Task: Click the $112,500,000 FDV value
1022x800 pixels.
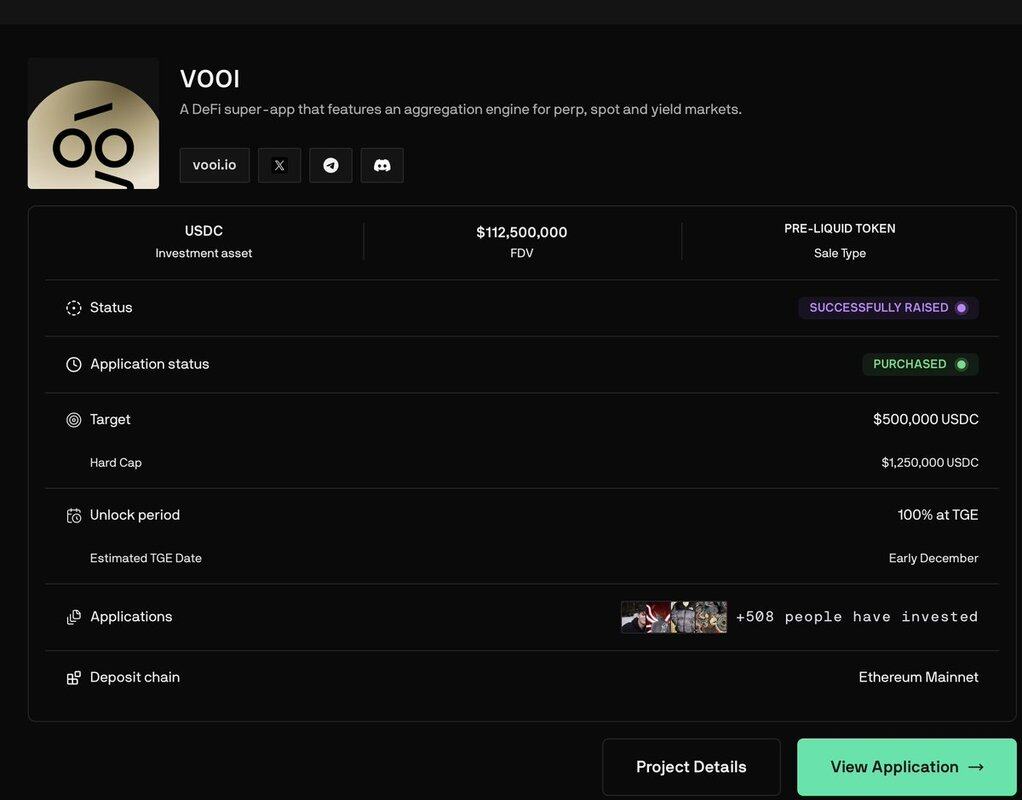Action: [522, 232]
